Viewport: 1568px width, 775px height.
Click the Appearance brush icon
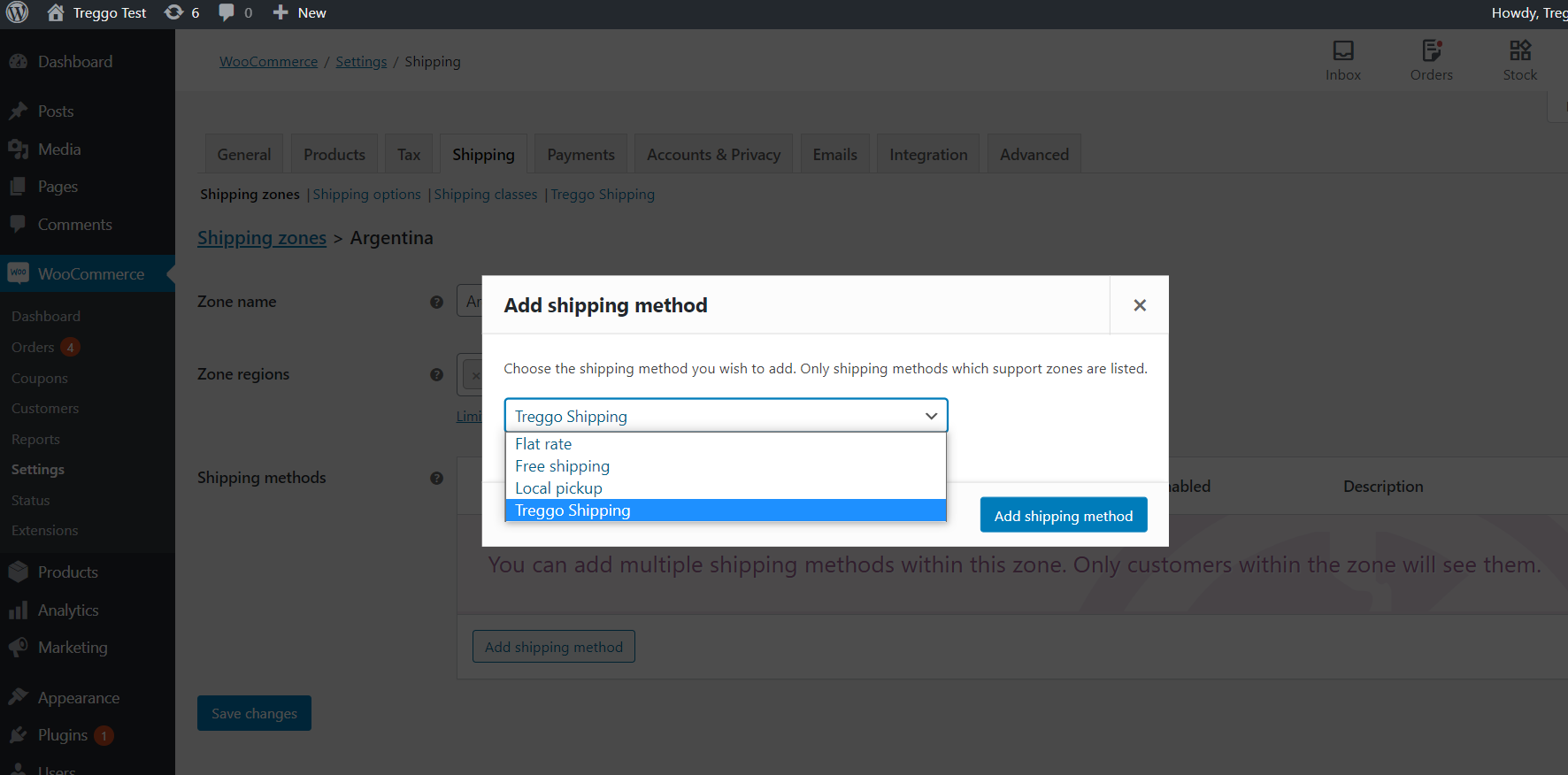[x=18, y=697]
